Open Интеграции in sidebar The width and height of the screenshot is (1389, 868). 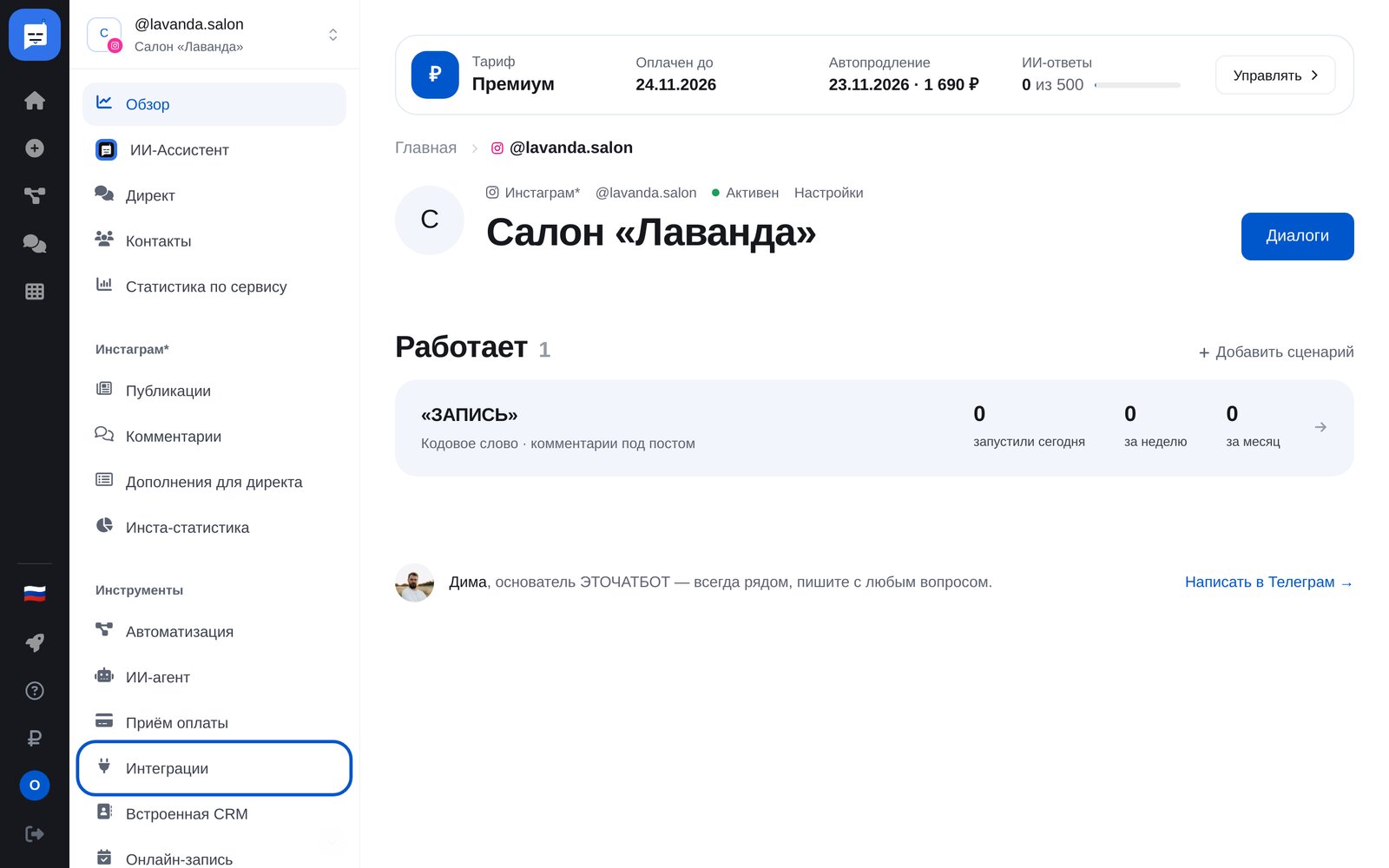click(214, 768)
